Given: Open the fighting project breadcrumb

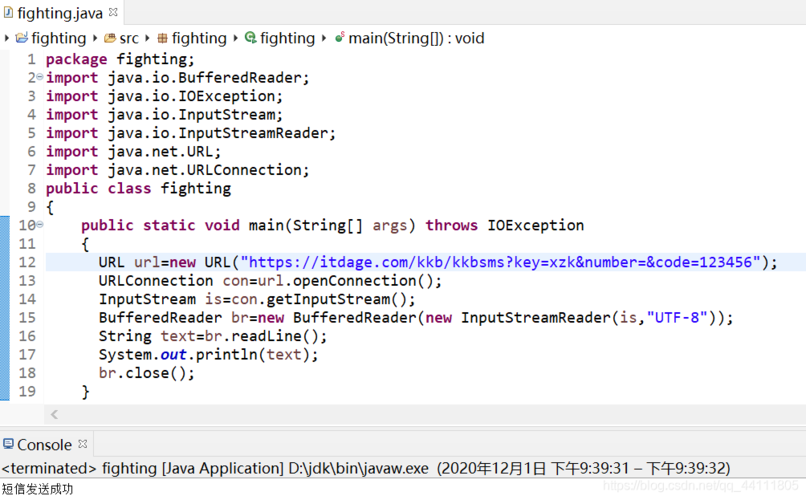Looking at the screenshot, I should (59, 38).
